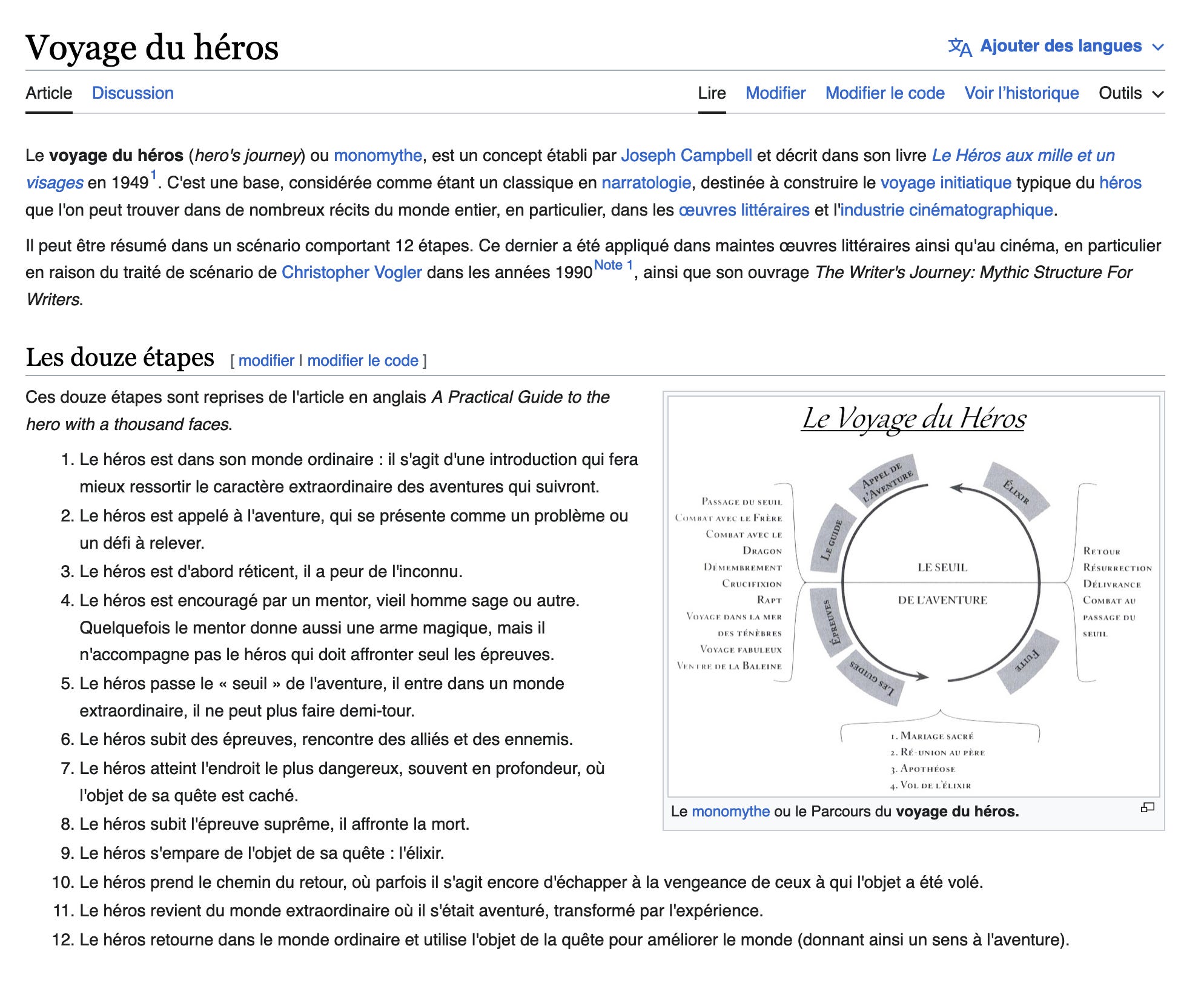This screenshot has width=1204, height=986.
Task: Follow the industrie cinématographique link
Action: pyautogui.click(x=947, y=210)
